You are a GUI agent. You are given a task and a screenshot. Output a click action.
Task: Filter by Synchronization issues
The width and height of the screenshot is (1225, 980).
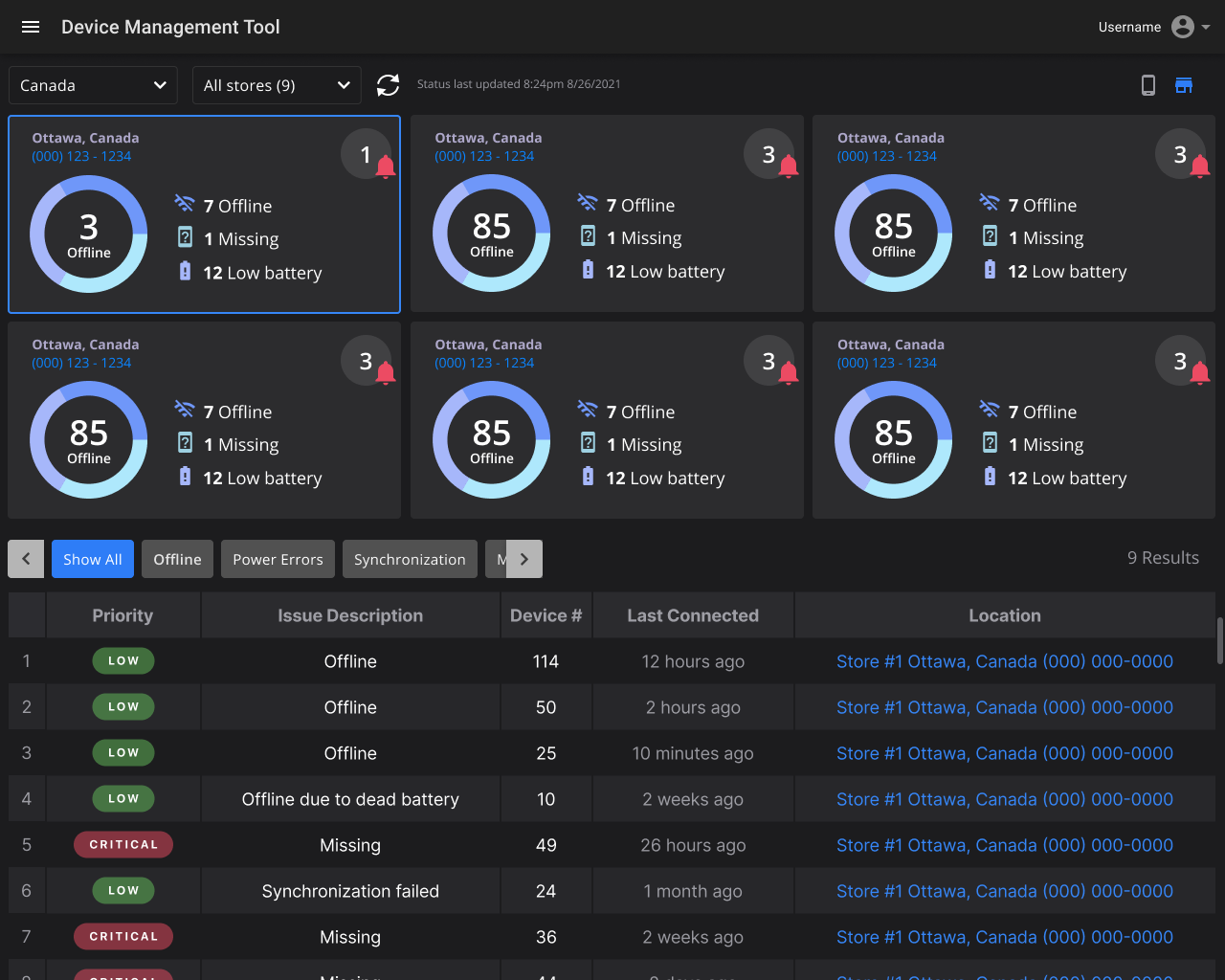tap(410, 559)
